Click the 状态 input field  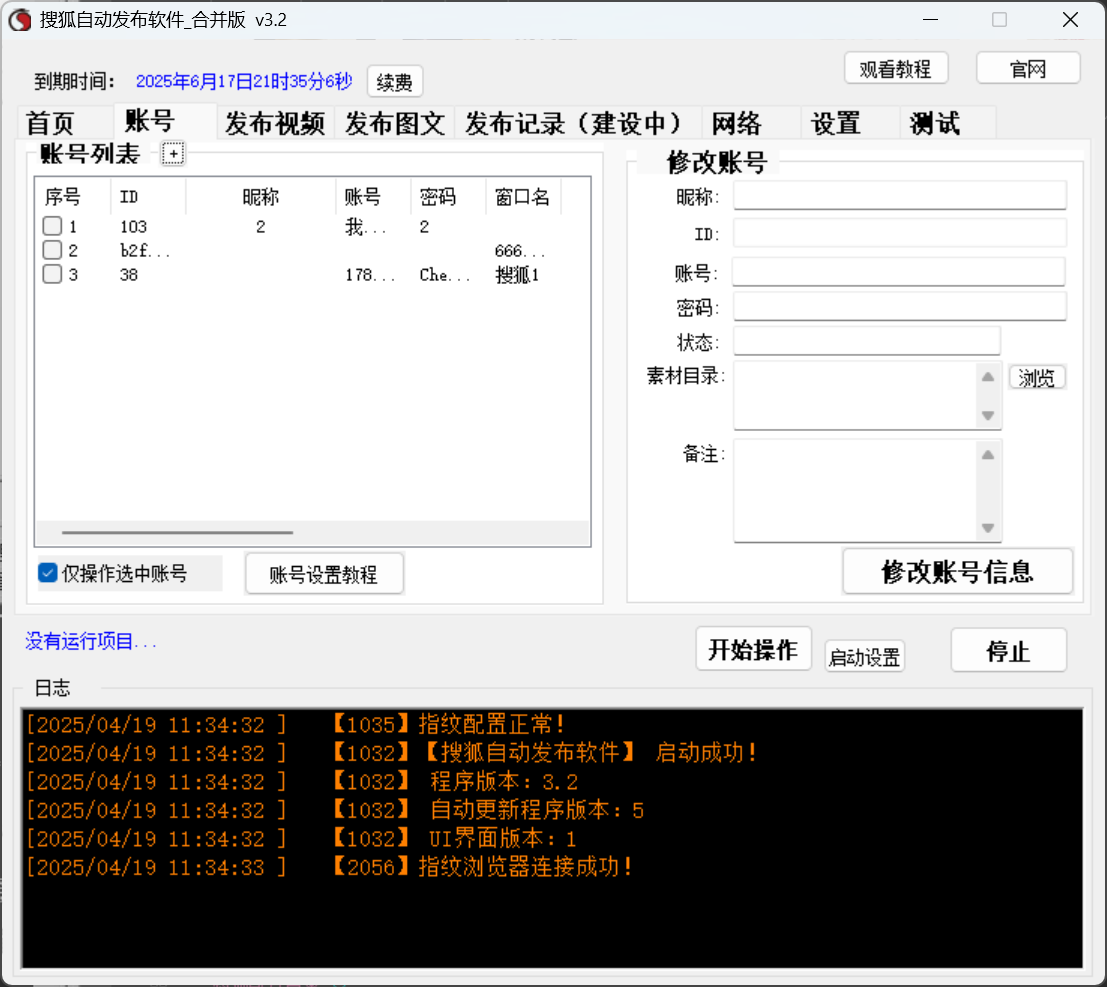coord(867,341)
